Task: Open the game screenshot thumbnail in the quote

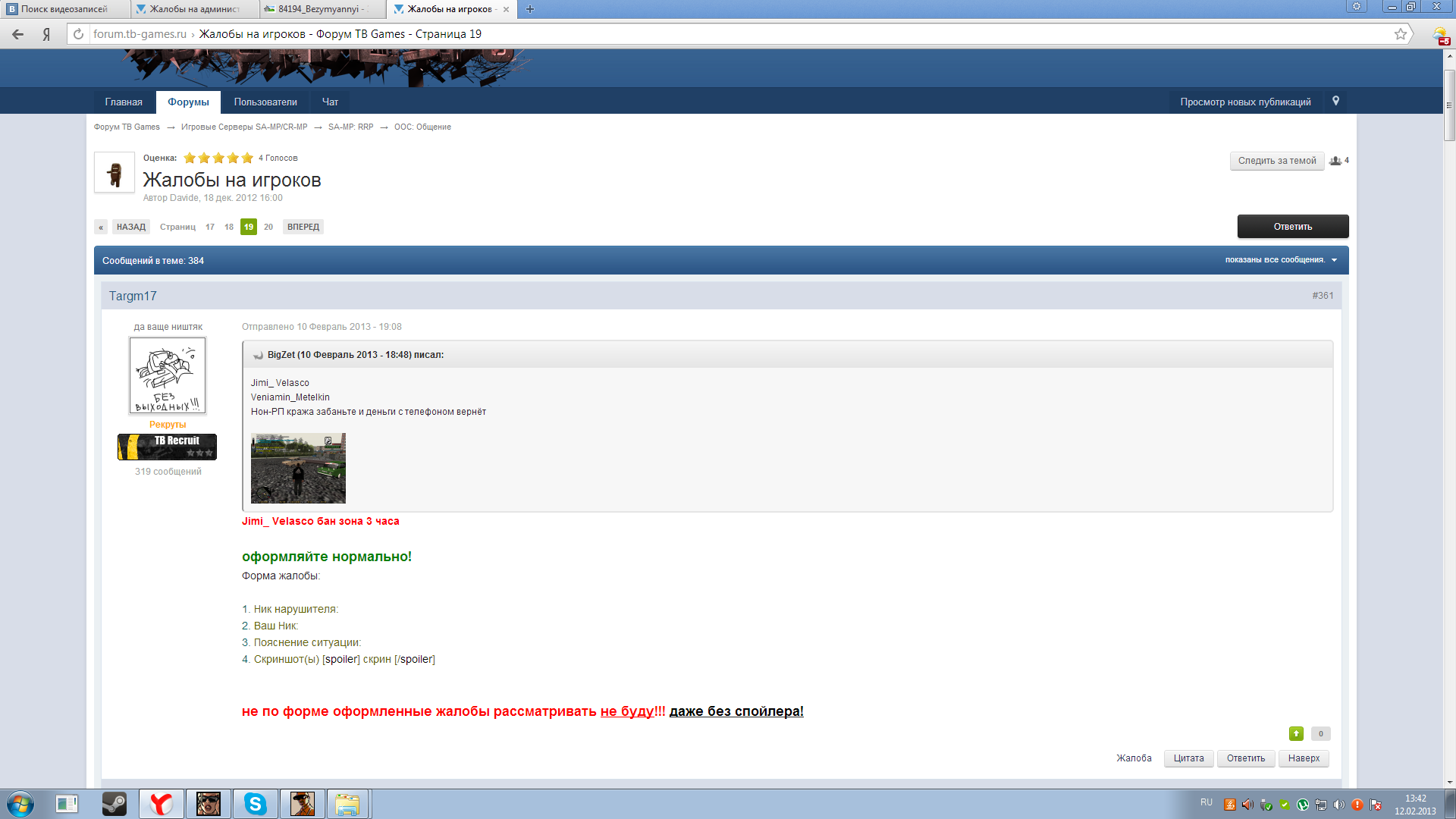Action: pyautogui.click(x=298, y=468)
